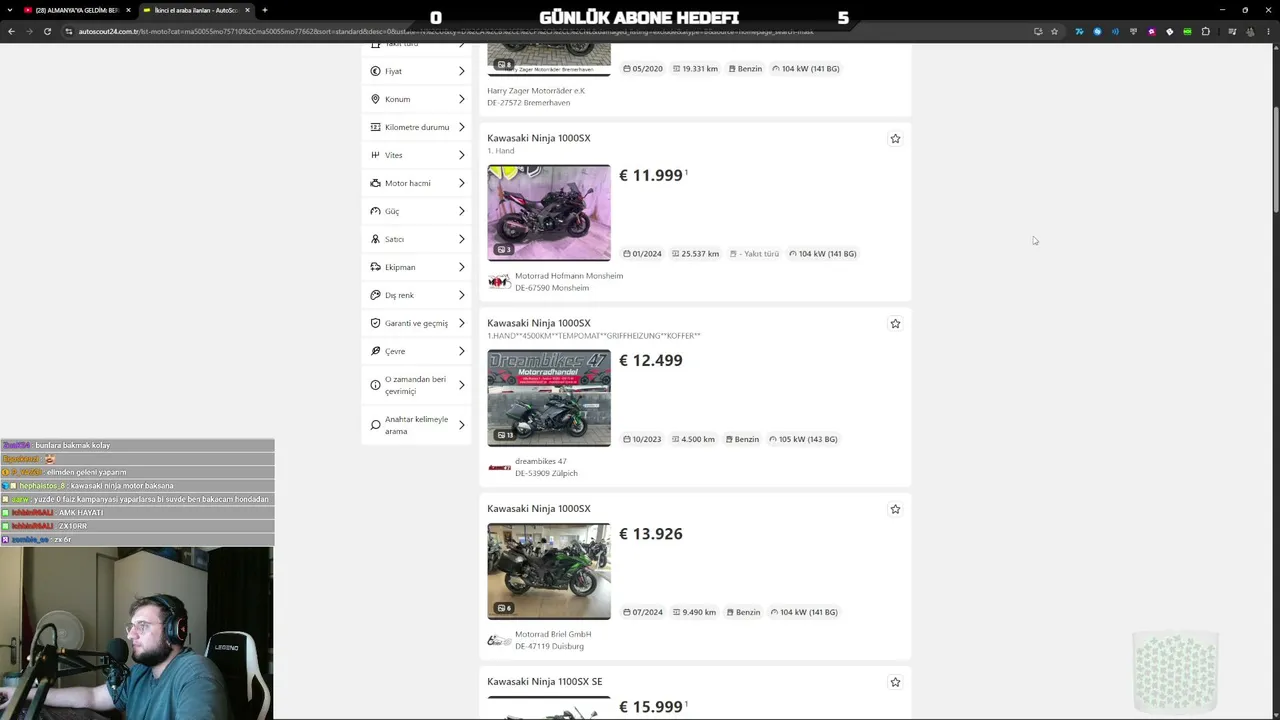Expand the Fiyat filter chevron
Screen dimensions: 1280x720
tap(461, 71)
